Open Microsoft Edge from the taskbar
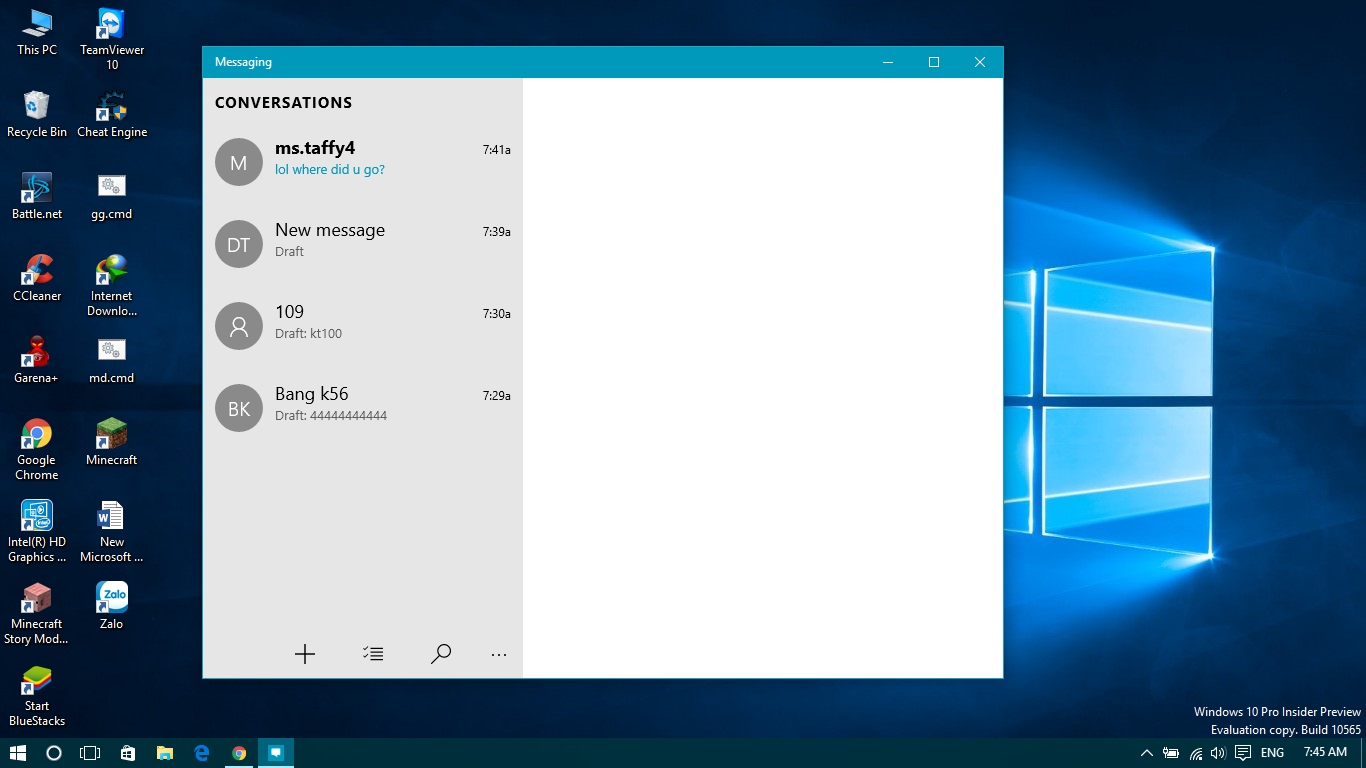This screenshot has width=1366, height=768. (202, 753)
